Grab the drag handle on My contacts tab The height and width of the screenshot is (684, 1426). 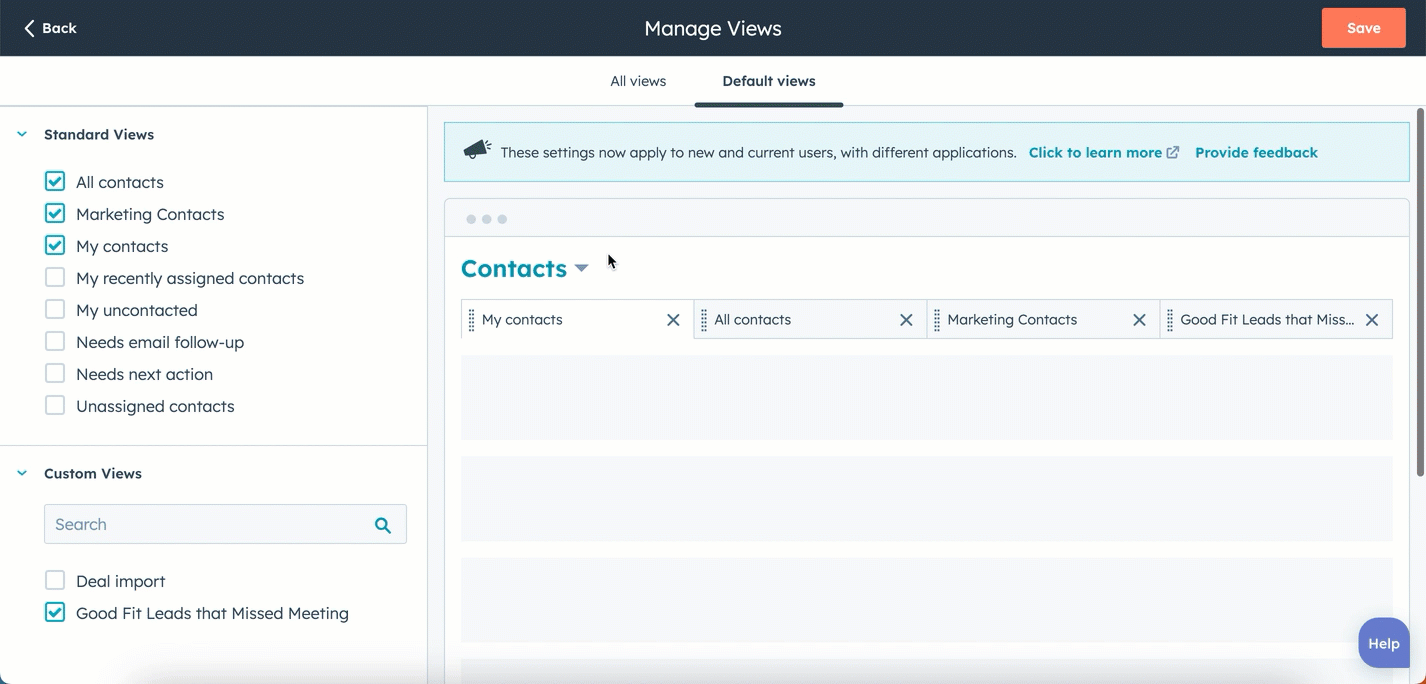click(x=471, y=320)
